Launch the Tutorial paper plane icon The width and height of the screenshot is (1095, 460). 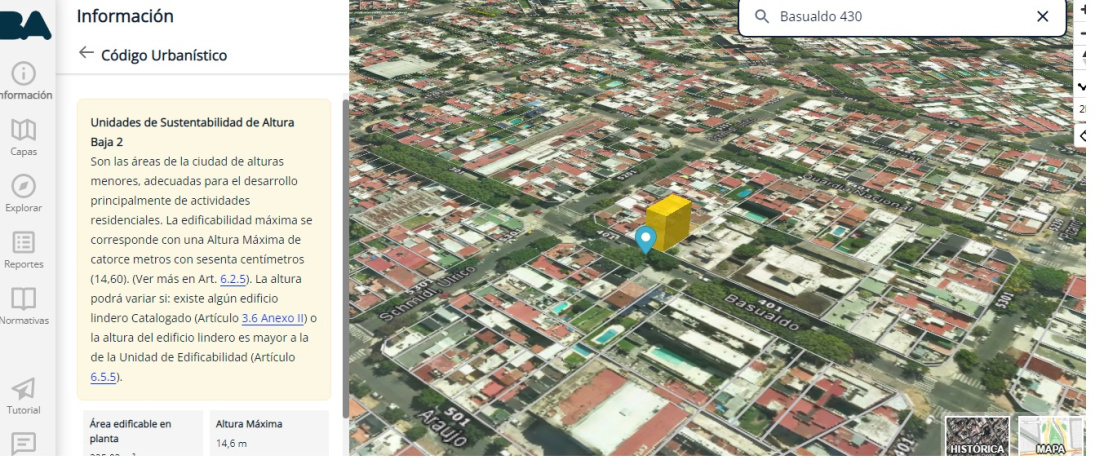point(24,396)
